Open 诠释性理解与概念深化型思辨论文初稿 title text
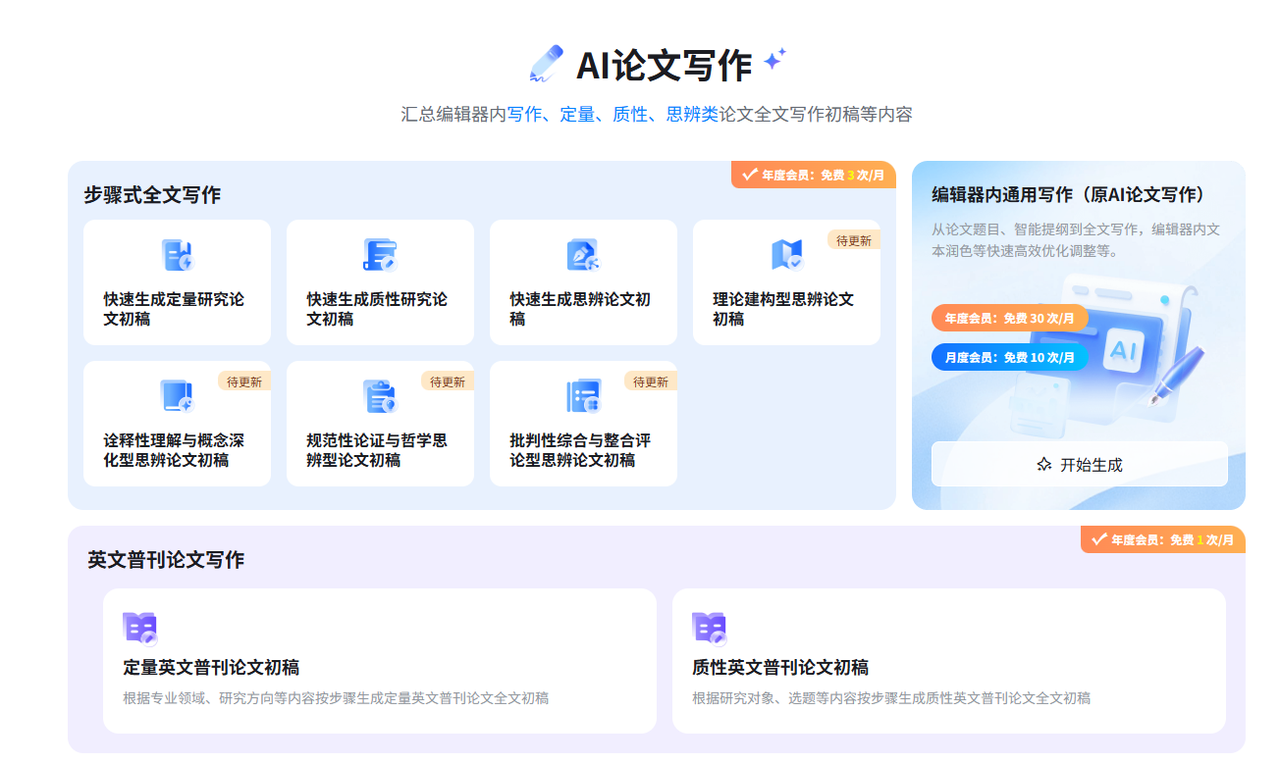Image resolution: width=1280 pixels, height=763 pixels. click(174, 450)
